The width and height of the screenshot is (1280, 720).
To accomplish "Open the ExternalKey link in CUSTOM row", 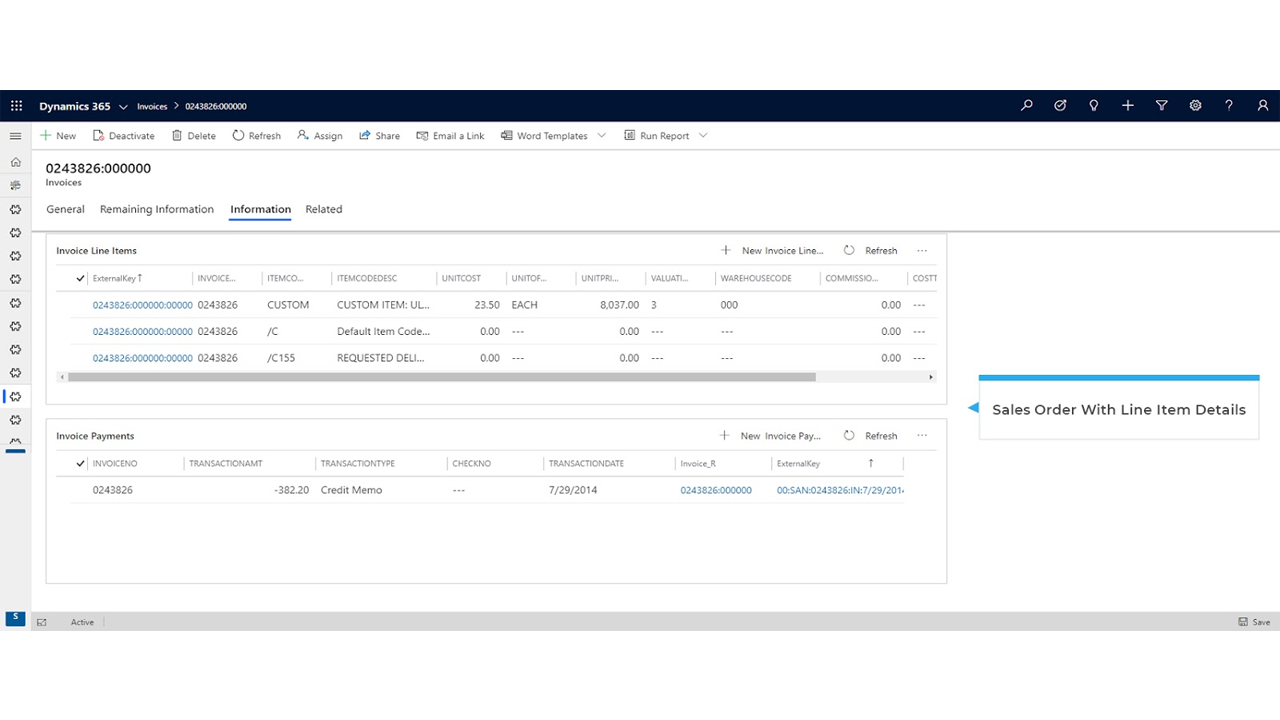I will click(143, 305).
